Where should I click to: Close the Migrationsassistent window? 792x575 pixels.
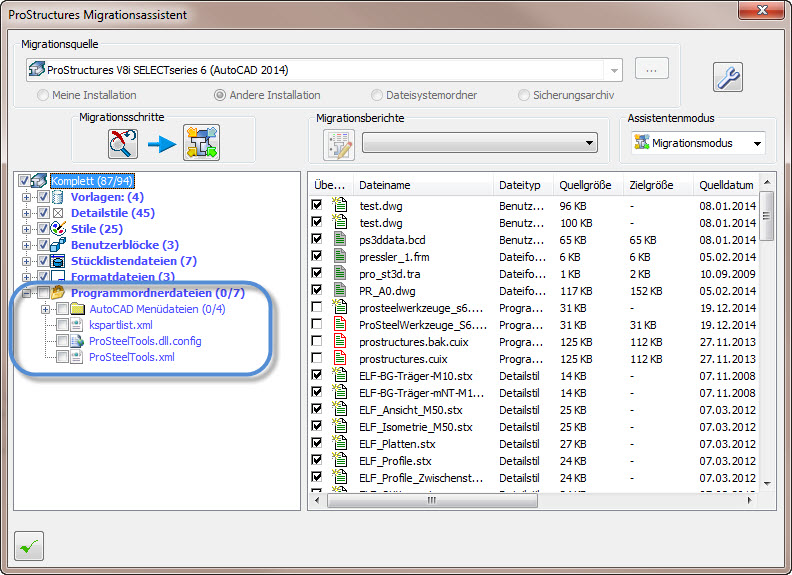(x=762, y=10)
